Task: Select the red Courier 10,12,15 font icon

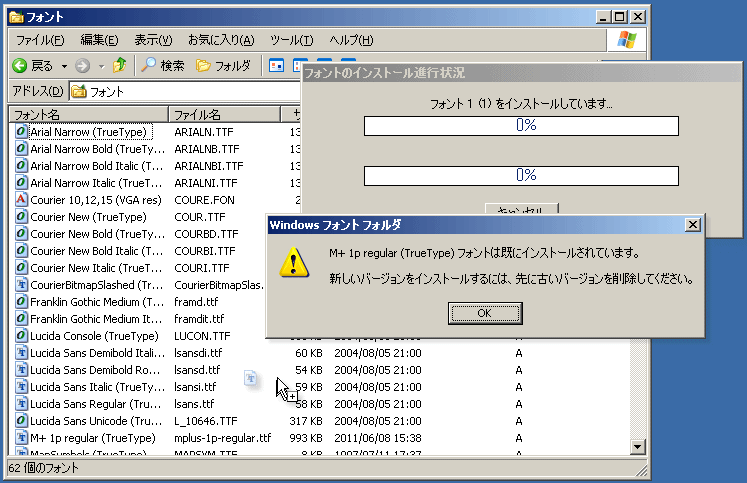Action: [21, 200]
